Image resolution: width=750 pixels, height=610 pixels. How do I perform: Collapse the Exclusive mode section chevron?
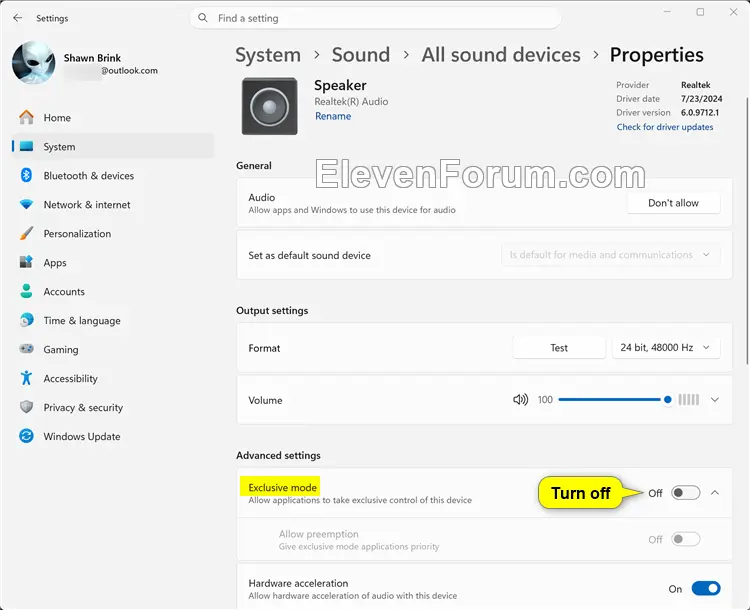(715, 493)
